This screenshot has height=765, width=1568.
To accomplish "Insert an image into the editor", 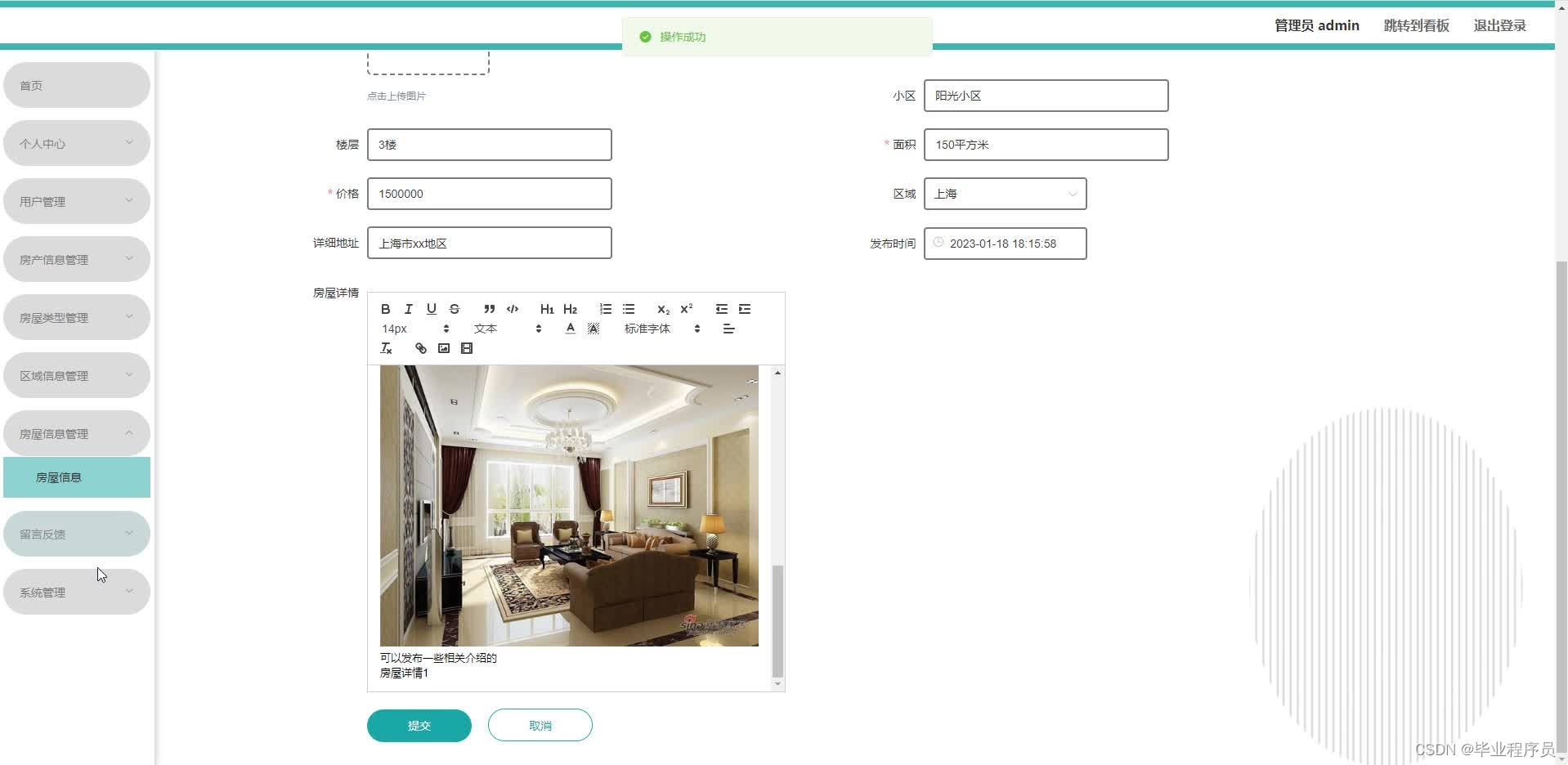I will tap(444, 348).
